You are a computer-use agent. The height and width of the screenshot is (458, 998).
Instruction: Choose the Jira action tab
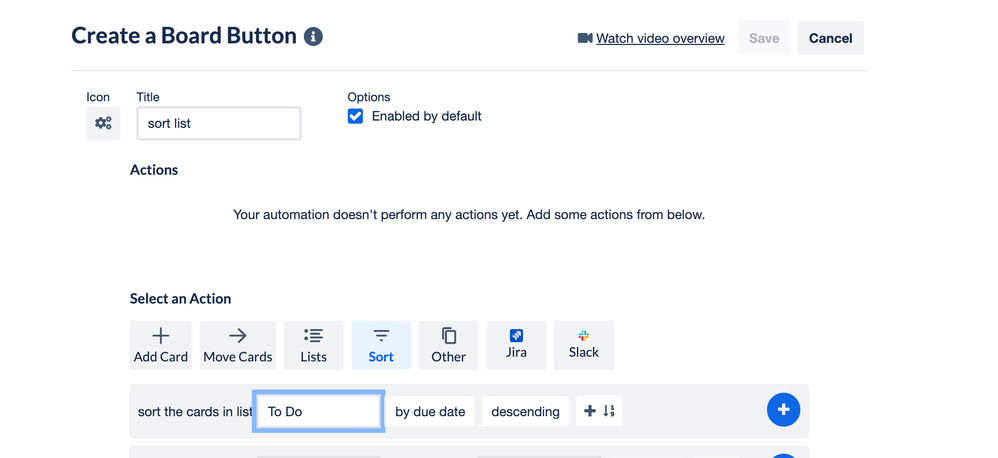tap(516, 345)
